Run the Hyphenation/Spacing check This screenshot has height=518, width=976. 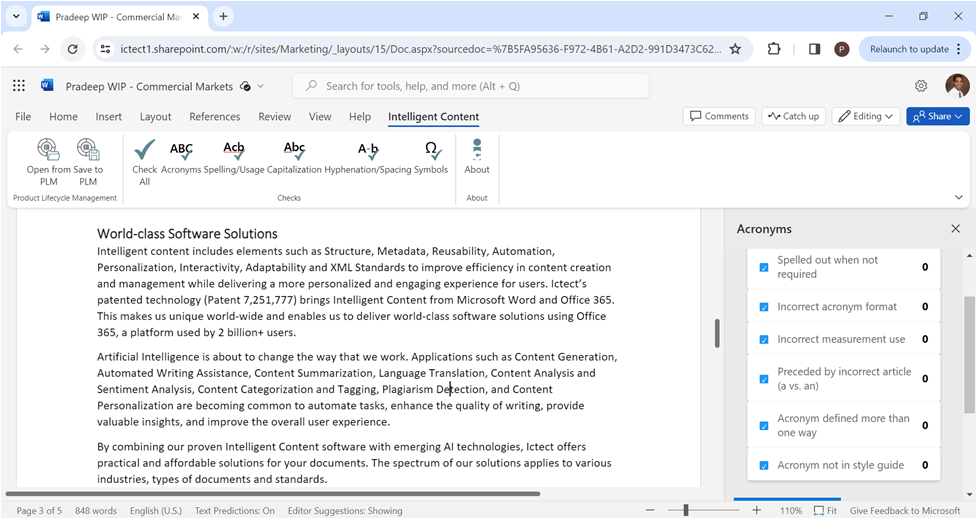point(368,157)
